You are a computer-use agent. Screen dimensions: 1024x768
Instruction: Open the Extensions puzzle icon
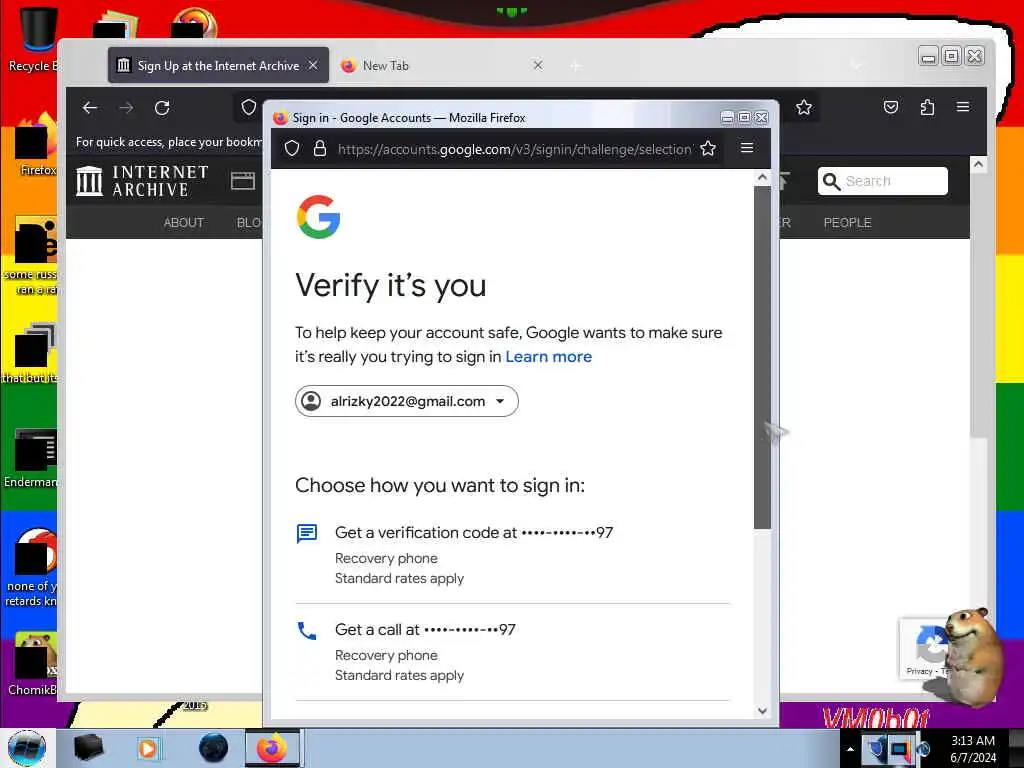(927, 107)
